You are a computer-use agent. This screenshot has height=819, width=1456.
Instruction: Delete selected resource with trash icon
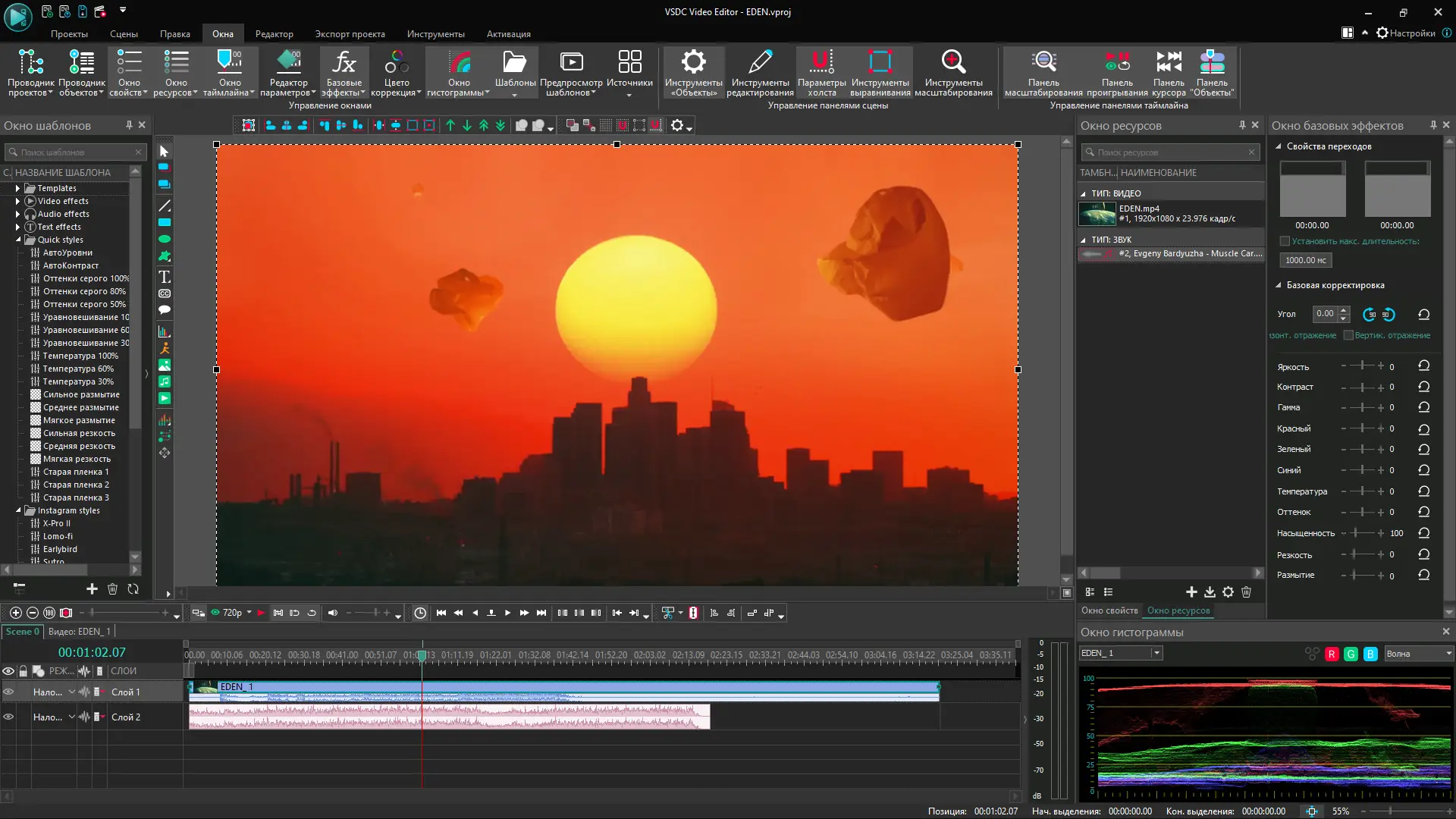(1246, 592)
